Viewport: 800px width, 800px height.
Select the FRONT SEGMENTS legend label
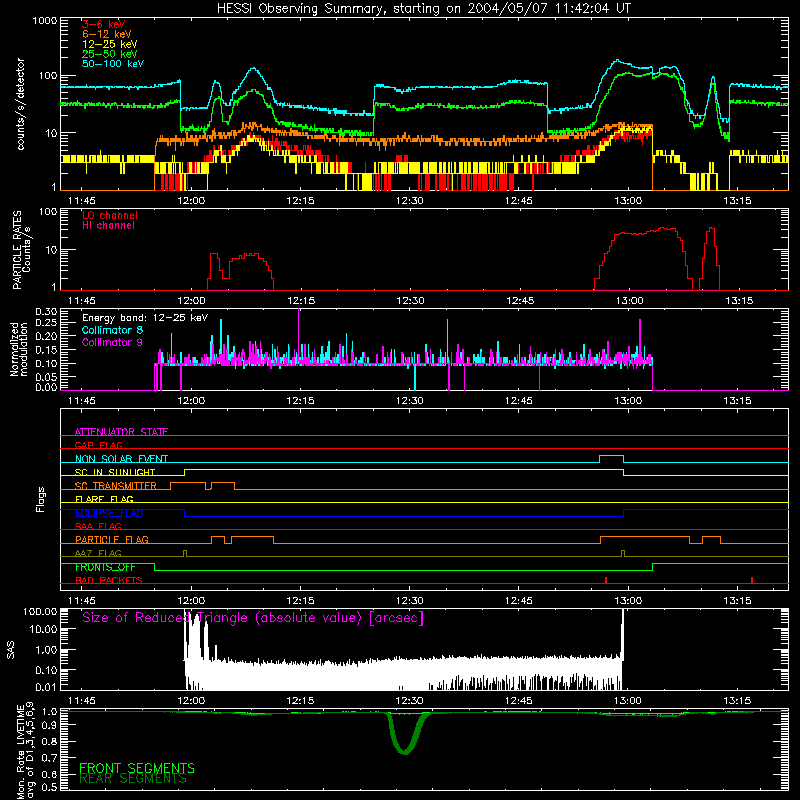[137, 768]
